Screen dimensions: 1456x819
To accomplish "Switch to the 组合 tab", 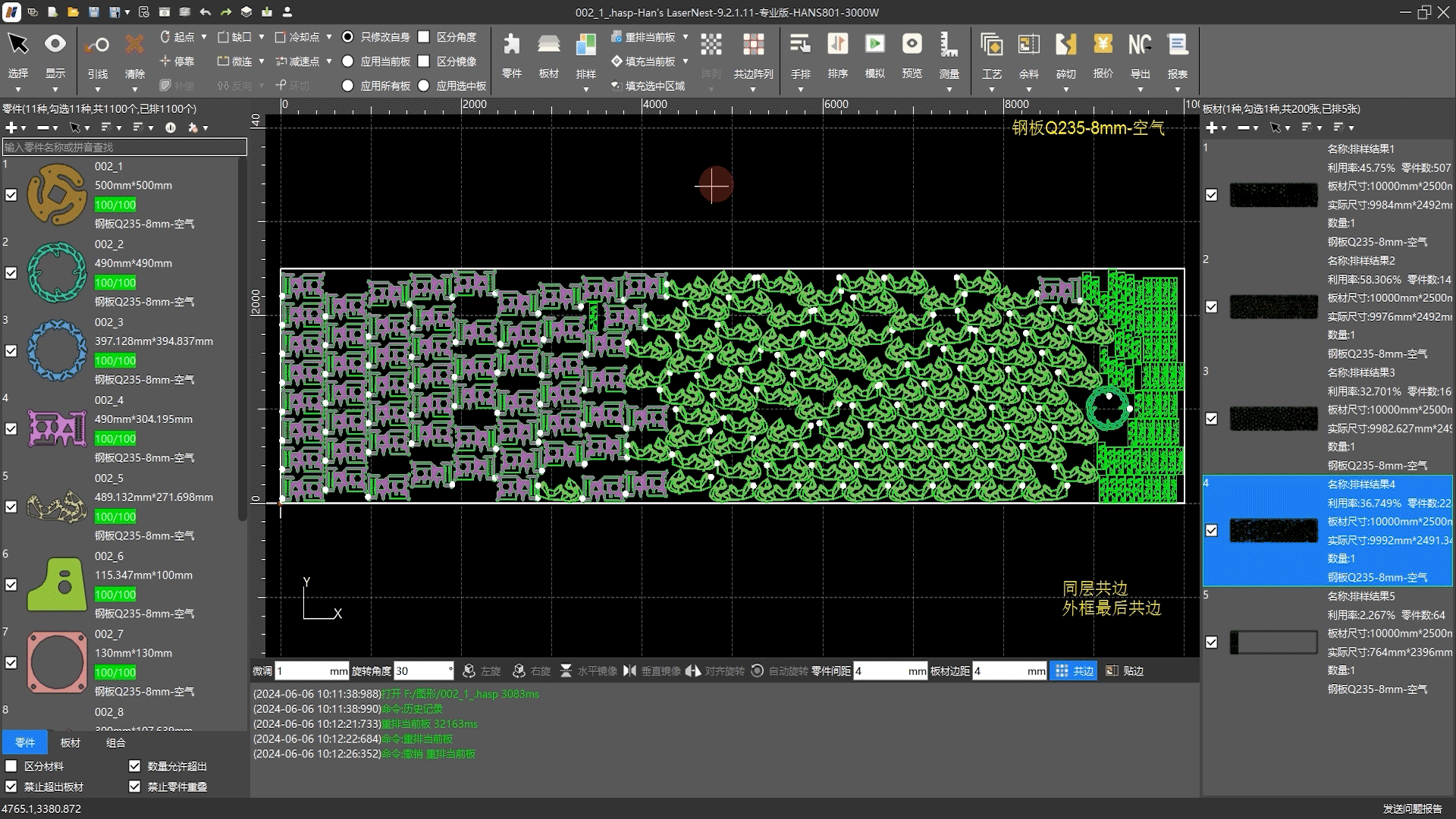I will click(116, 743).
